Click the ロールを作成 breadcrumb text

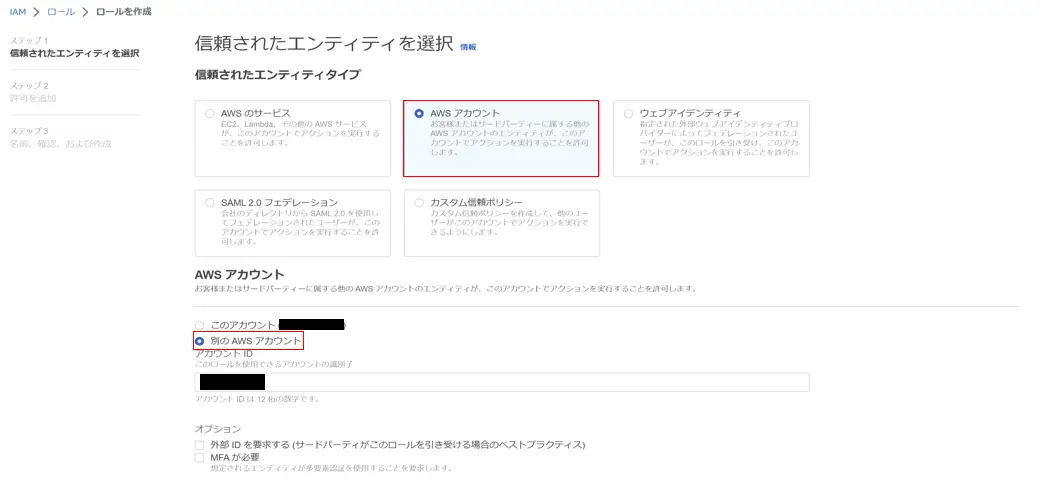124,12
